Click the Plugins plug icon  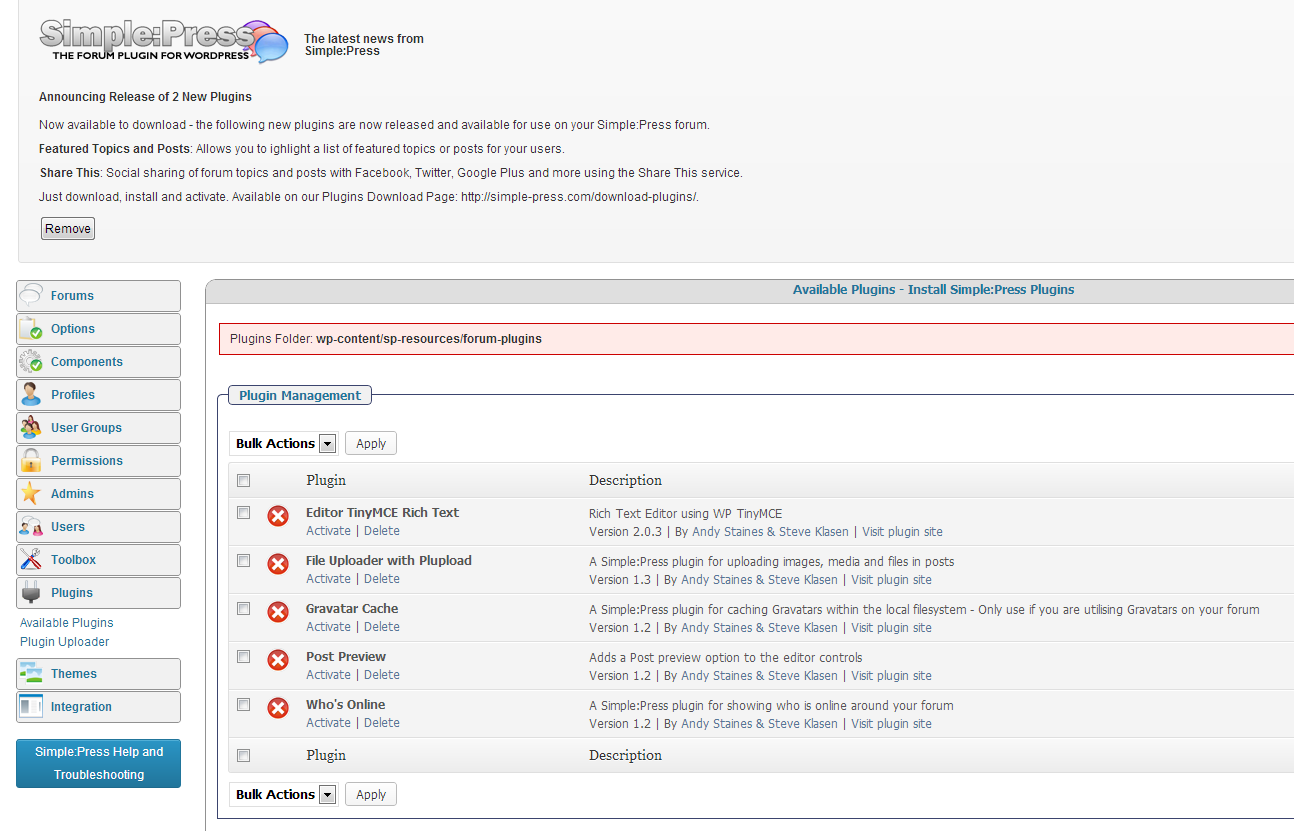(31, 592)
